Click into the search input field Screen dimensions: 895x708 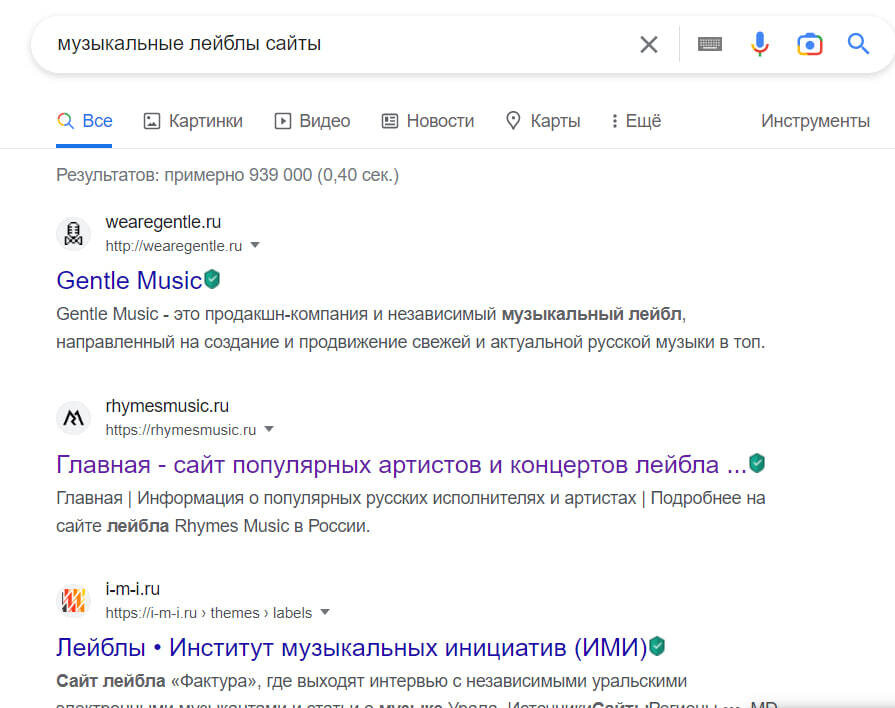330,44
